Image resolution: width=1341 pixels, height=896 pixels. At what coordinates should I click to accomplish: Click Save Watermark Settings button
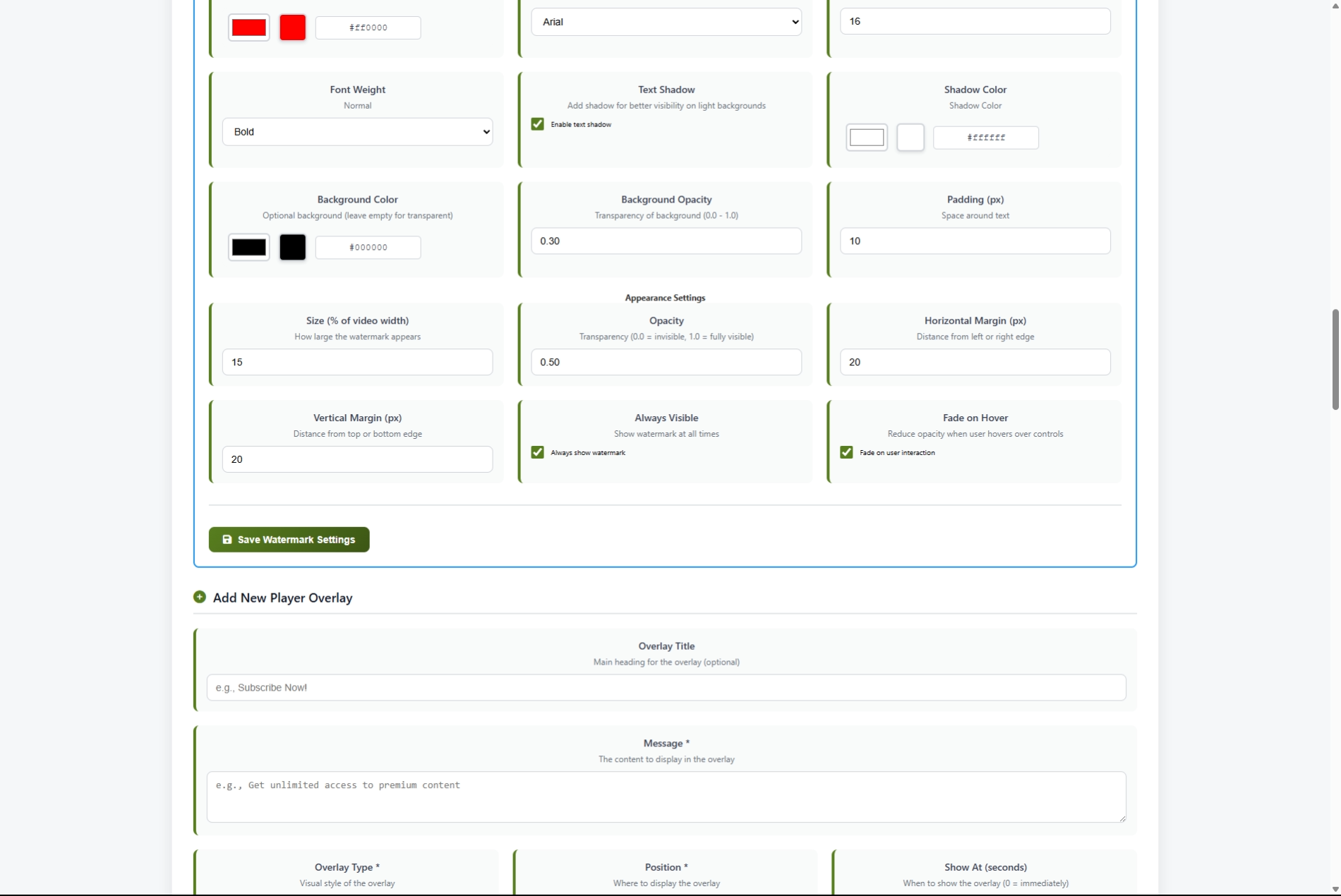289,540
